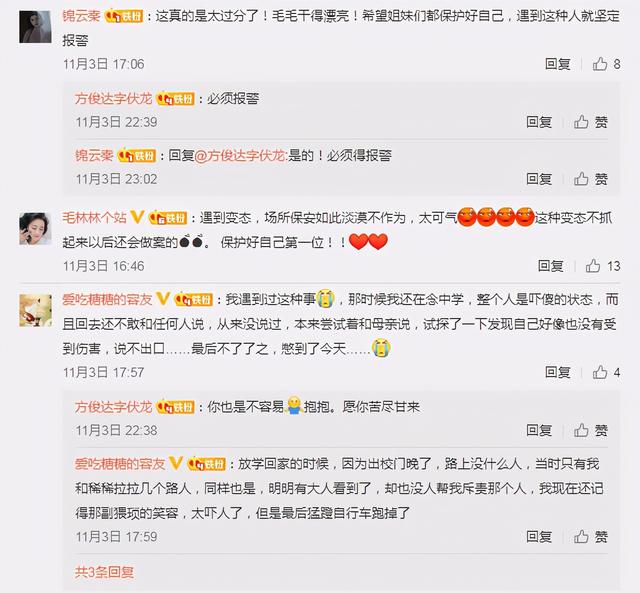Reply to the 17:57 comment by 爱吃糖糖的容友

coord(558,372)
